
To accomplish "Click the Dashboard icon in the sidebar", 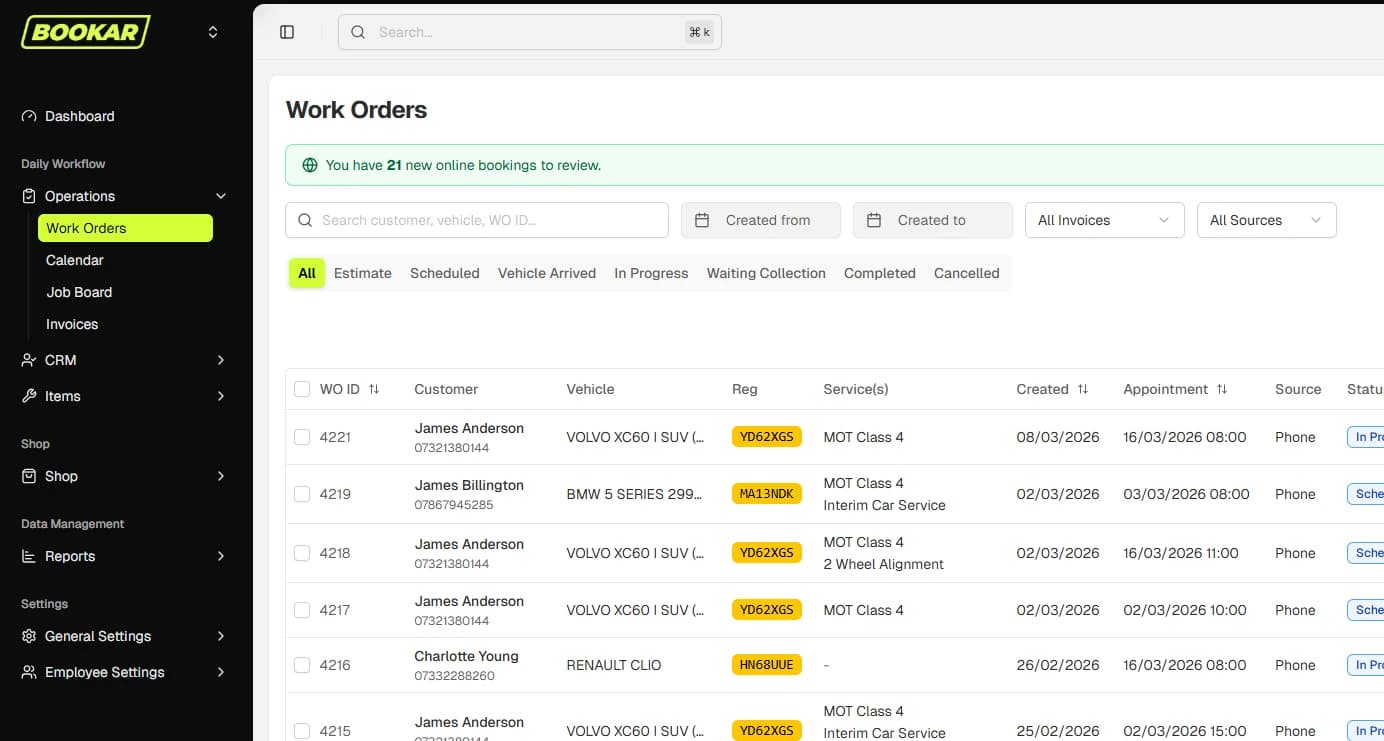I will pyautogui.click(x=27, y=116).
